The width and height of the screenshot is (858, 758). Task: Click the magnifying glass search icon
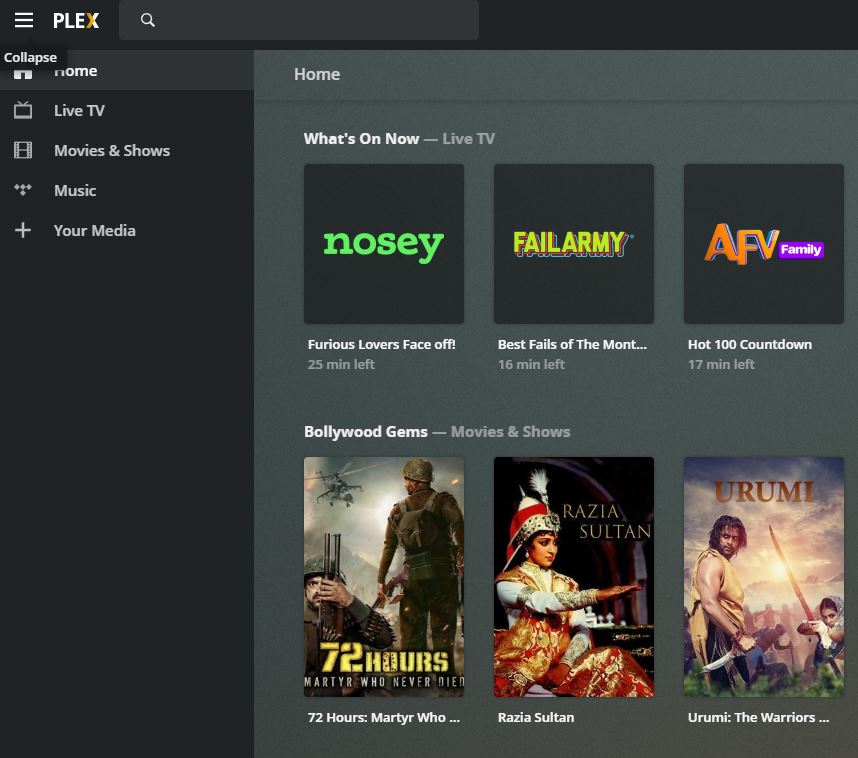tap(147, 20)
